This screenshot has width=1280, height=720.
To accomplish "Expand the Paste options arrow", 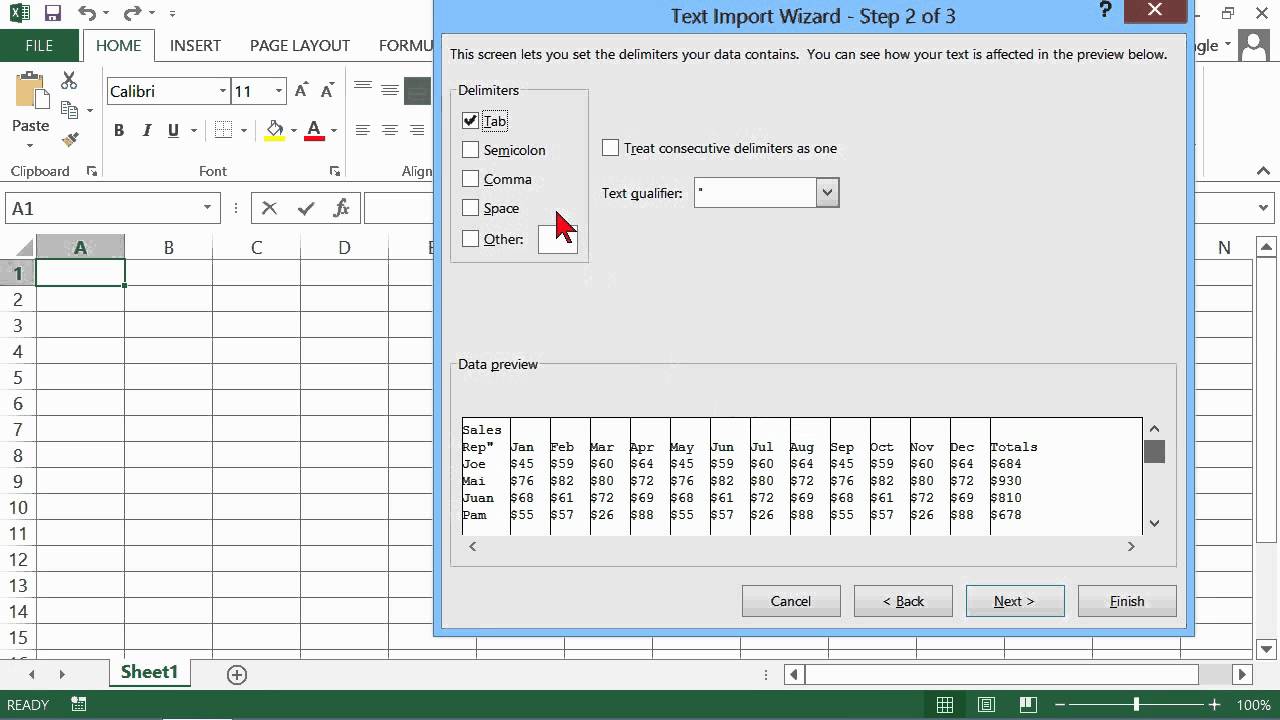I will point(30,145).
